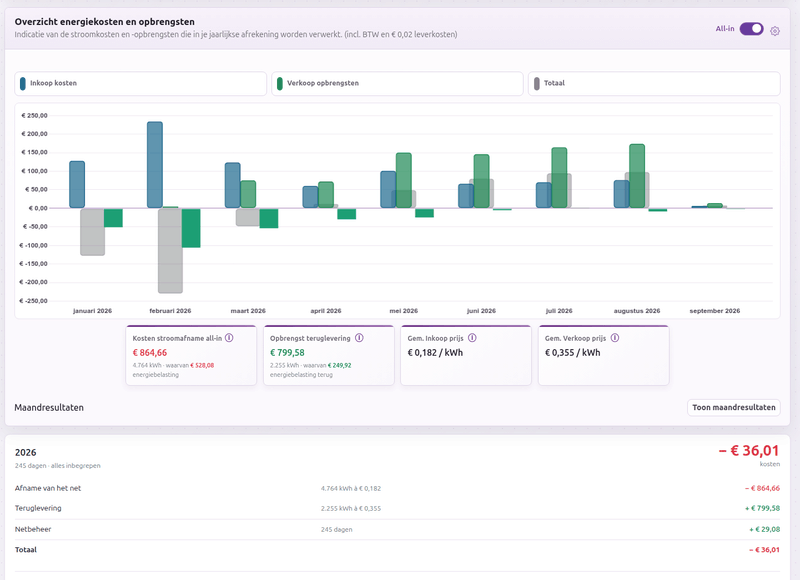The width and height of the screenshot is (800, 580).
Task: Click the € 864,66 cost value
Action: coord(149,352)
